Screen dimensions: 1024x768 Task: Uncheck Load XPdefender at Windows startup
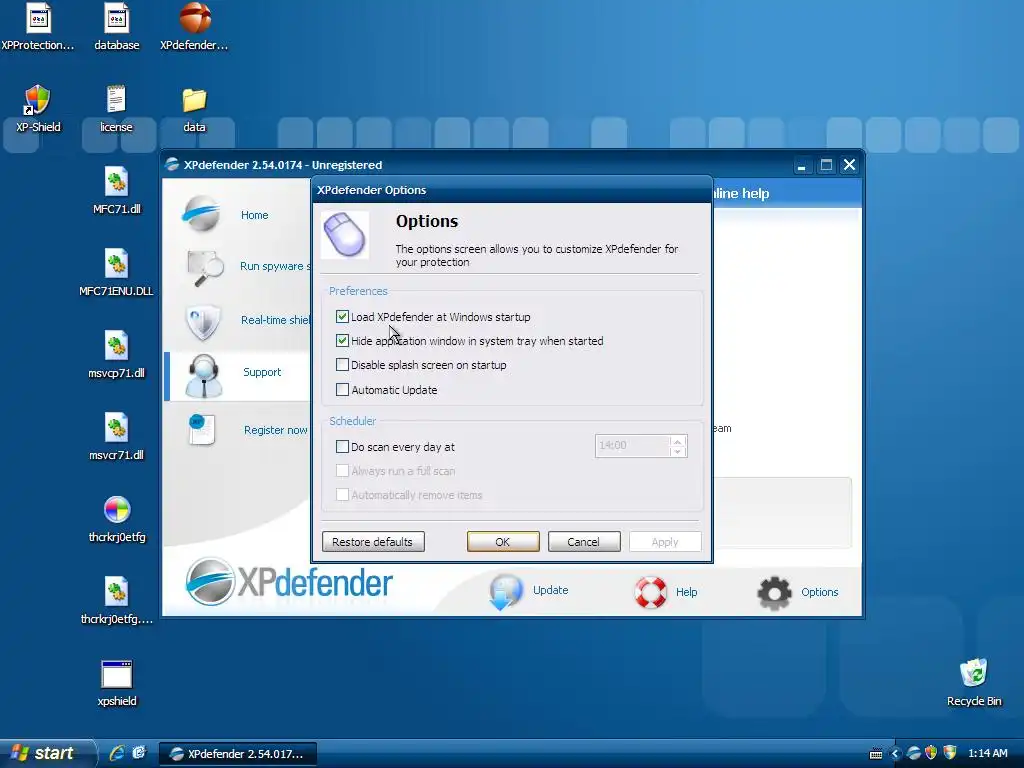point(342,317)
